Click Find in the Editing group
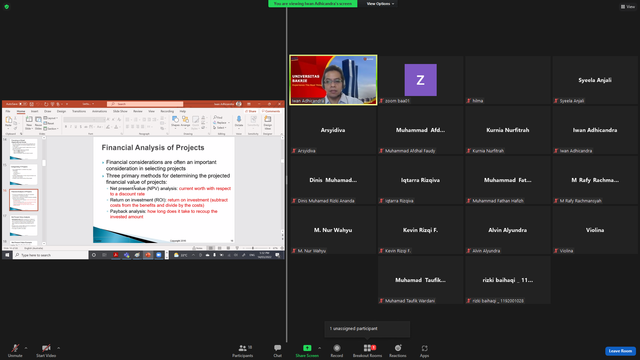 [218, 118]
